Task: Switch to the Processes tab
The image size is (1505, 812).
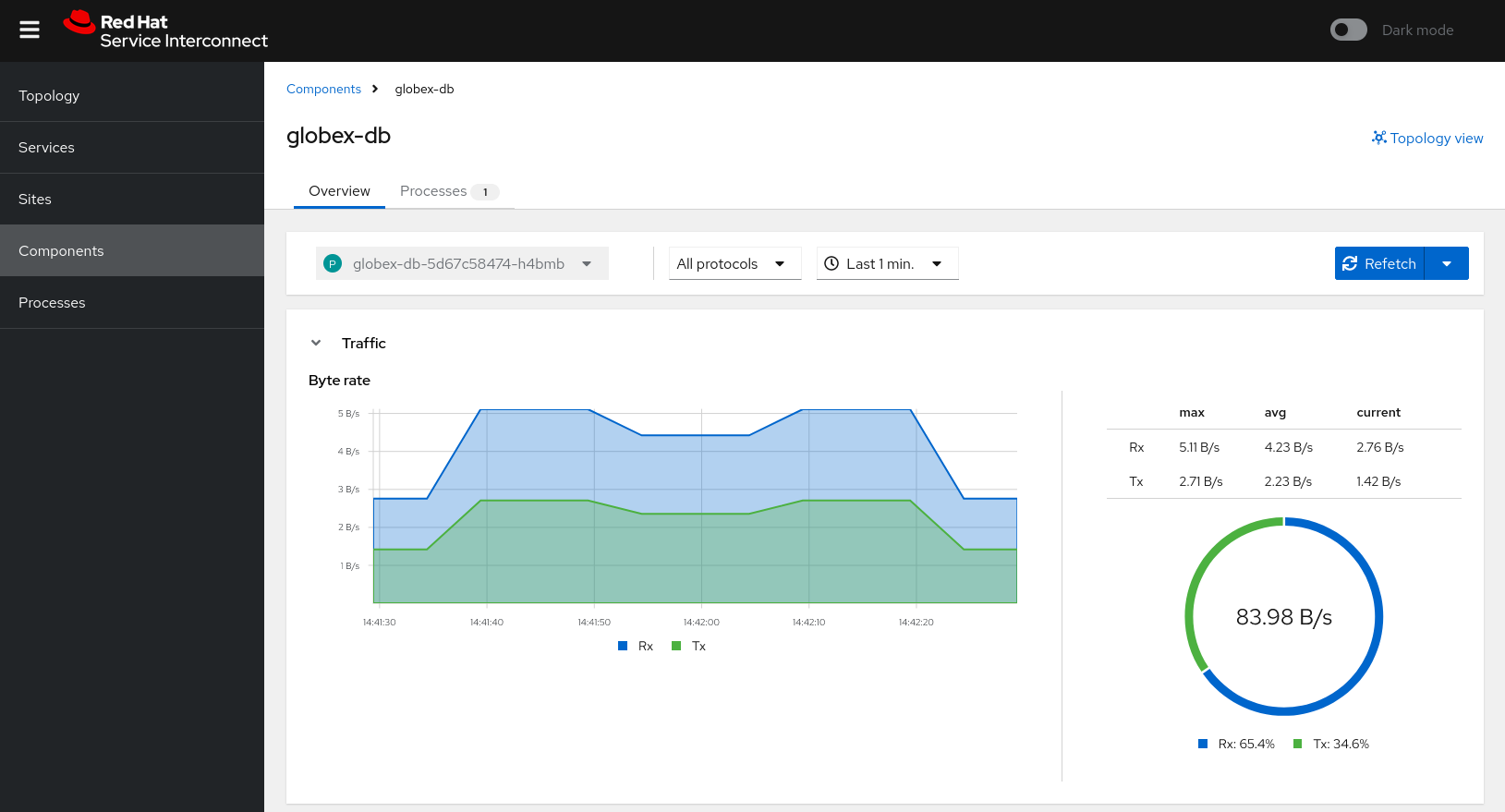Action: click(x=449, y=191)
